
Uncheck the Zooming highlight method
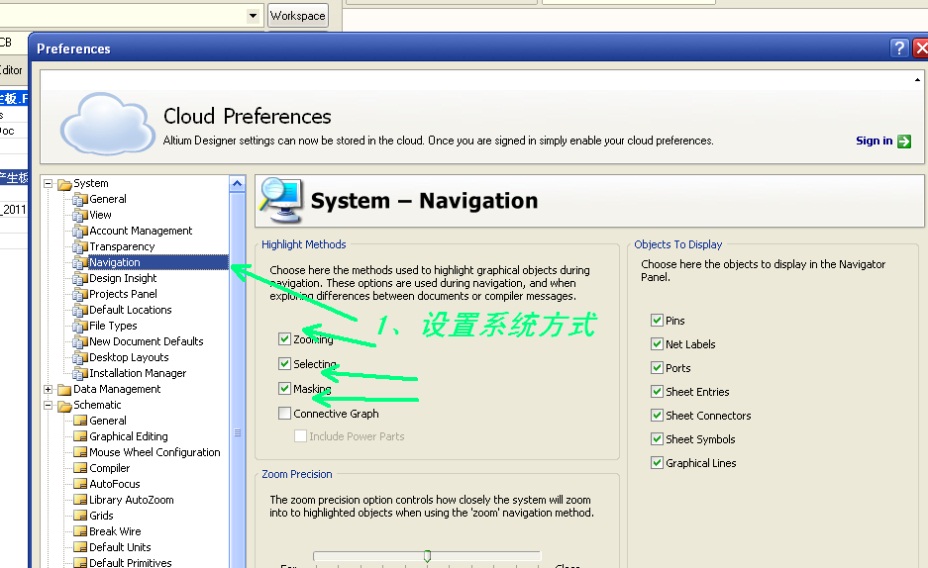[285, 339]
